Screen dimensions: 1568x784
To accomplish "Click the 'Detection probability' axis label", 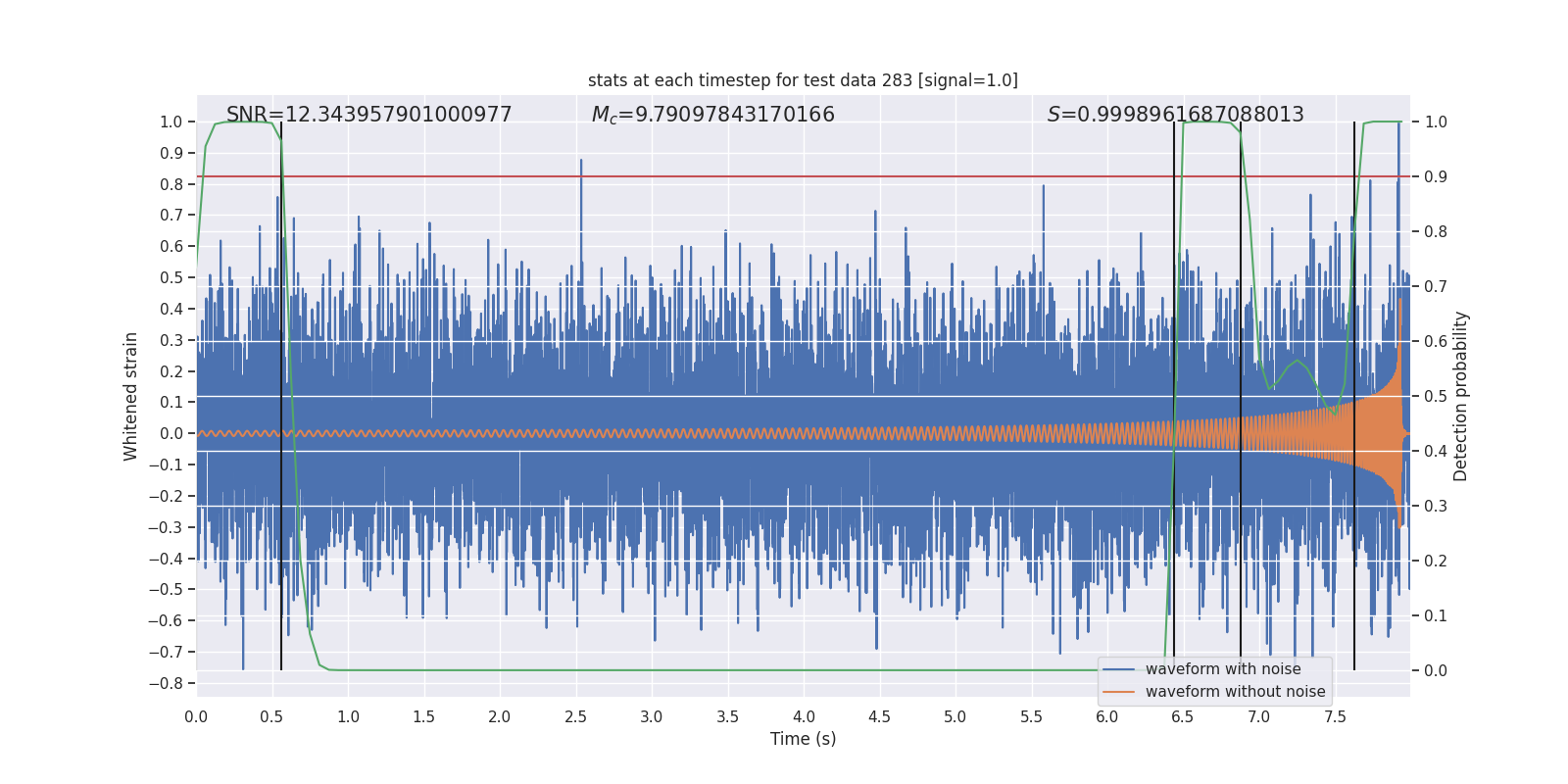I will tap(1461, 396).
